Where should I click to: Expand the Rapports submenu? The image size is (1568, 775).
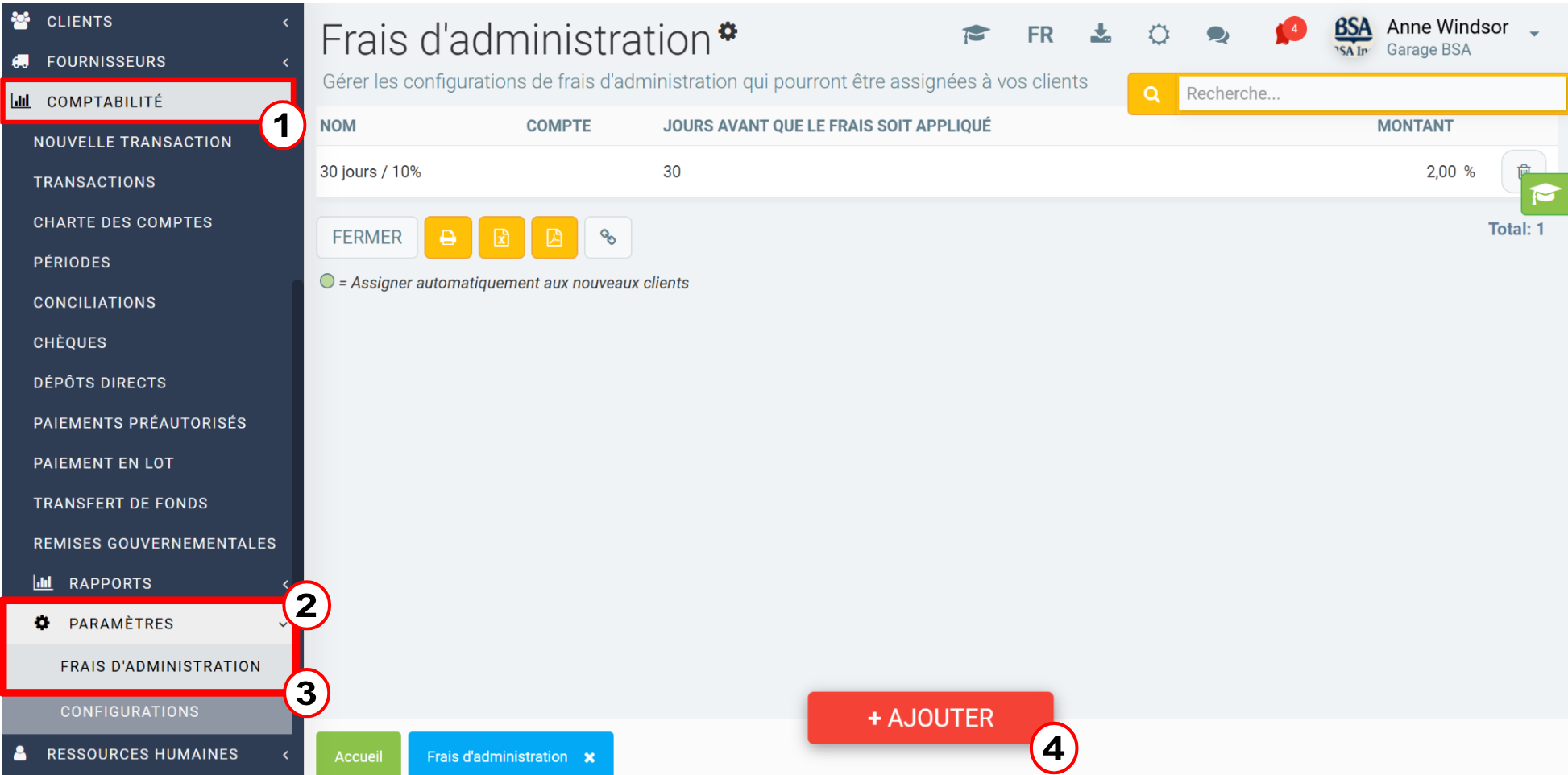tap(150, 583)
